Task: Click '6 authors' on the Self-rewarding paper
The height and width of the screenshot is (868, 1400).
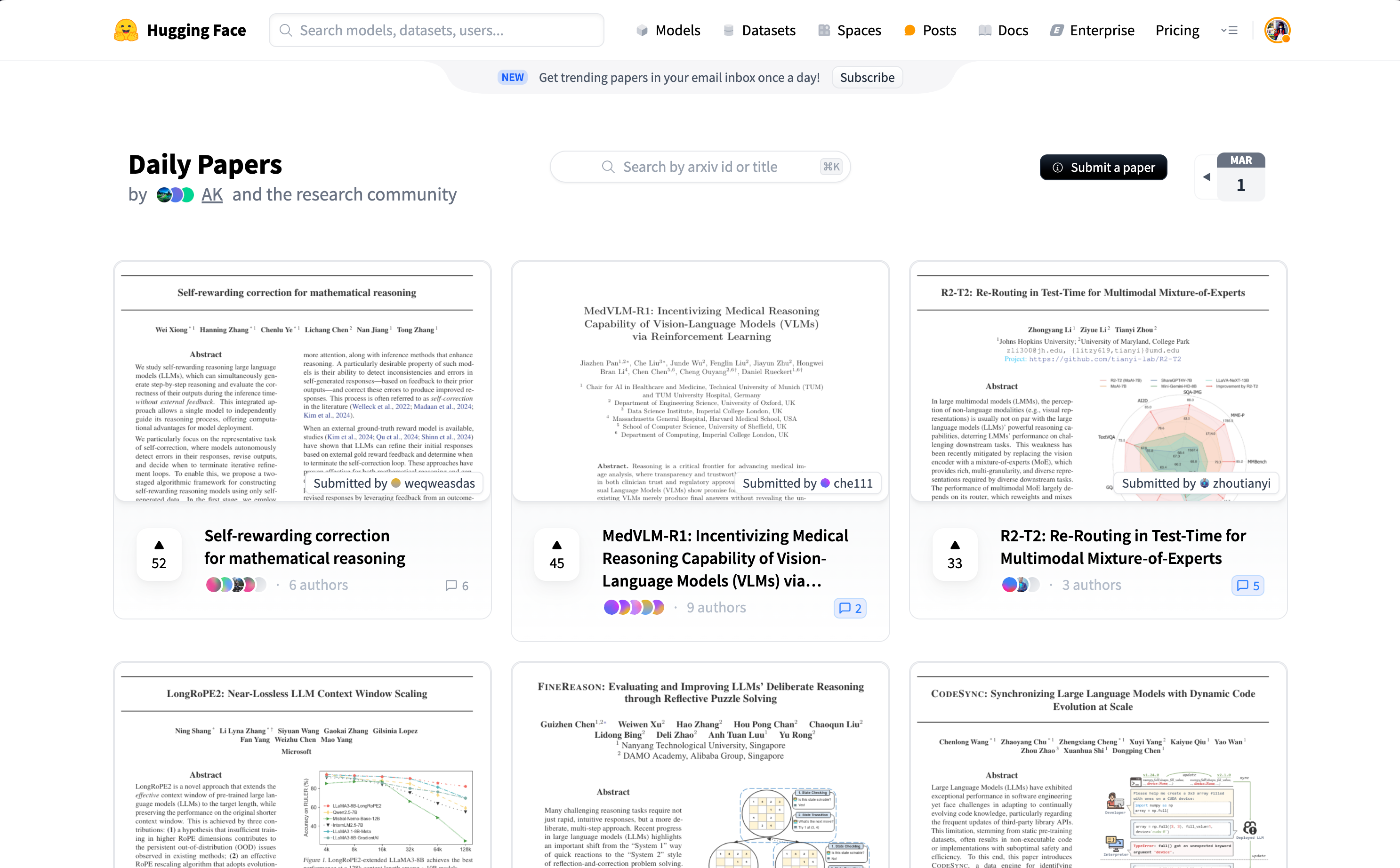Action: pos(318,585)
